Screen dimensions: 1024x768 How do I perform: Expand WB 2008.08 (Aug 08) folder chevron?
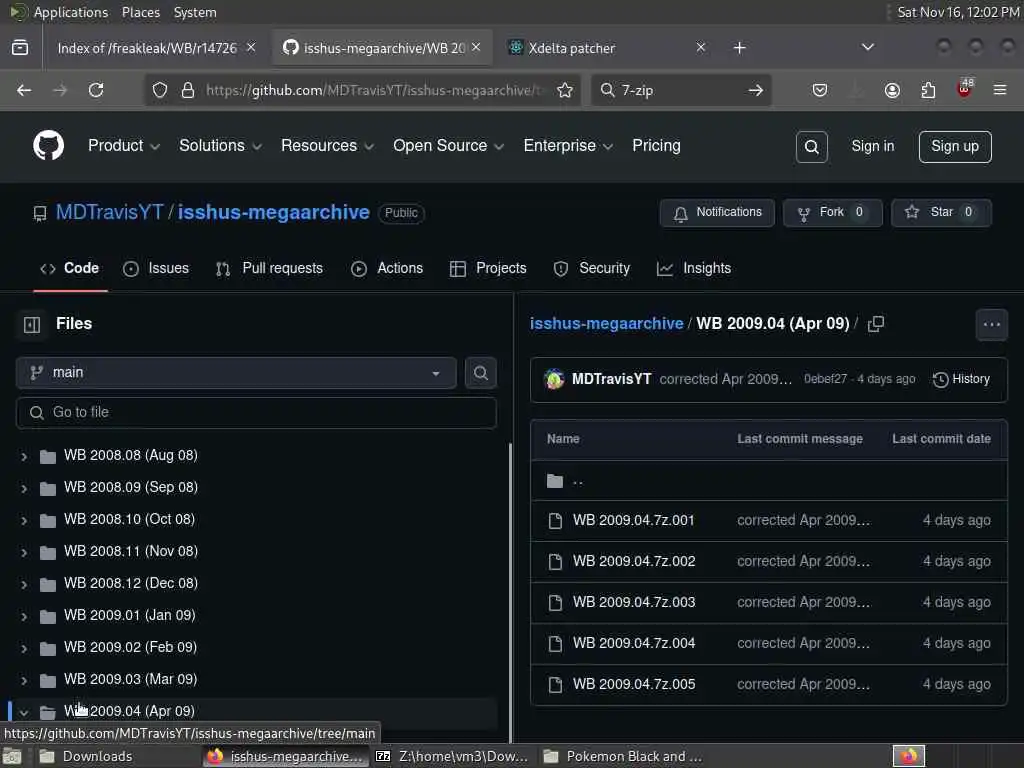24,456
